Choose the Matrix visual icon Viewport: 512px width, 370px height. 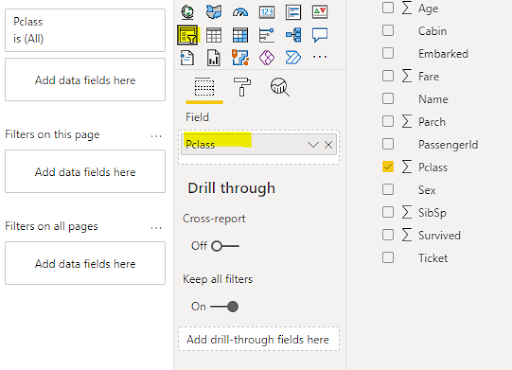click(240, 35)
